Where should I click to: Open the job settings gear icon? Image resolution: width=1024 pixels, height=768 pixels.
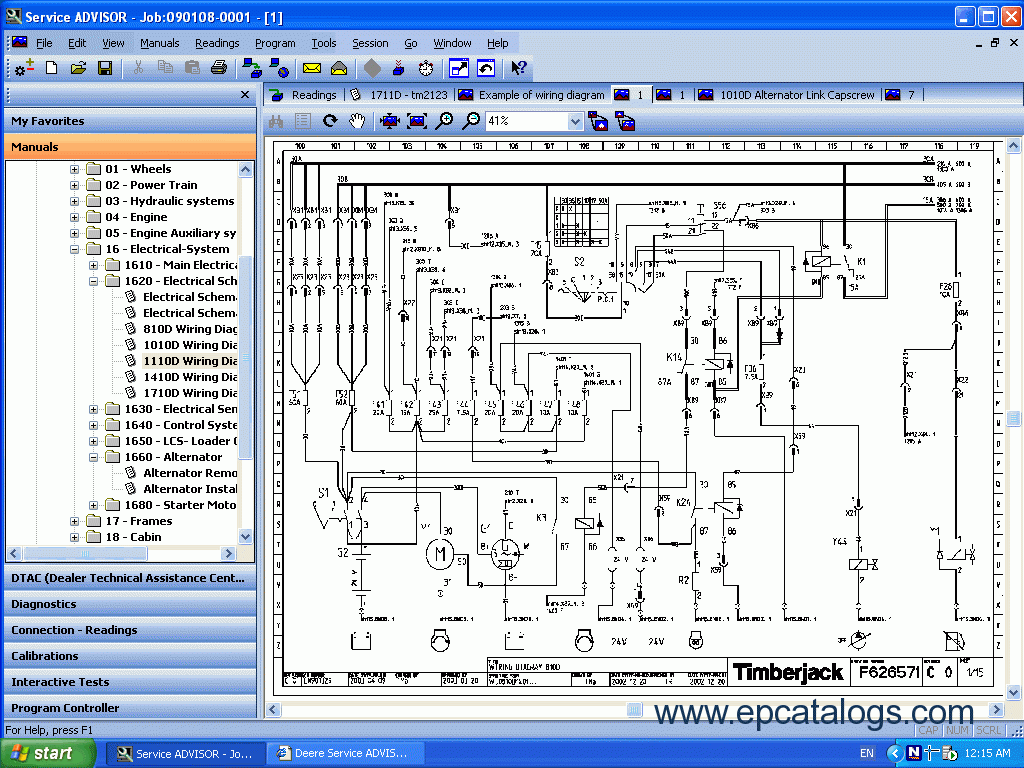point(24,67)
